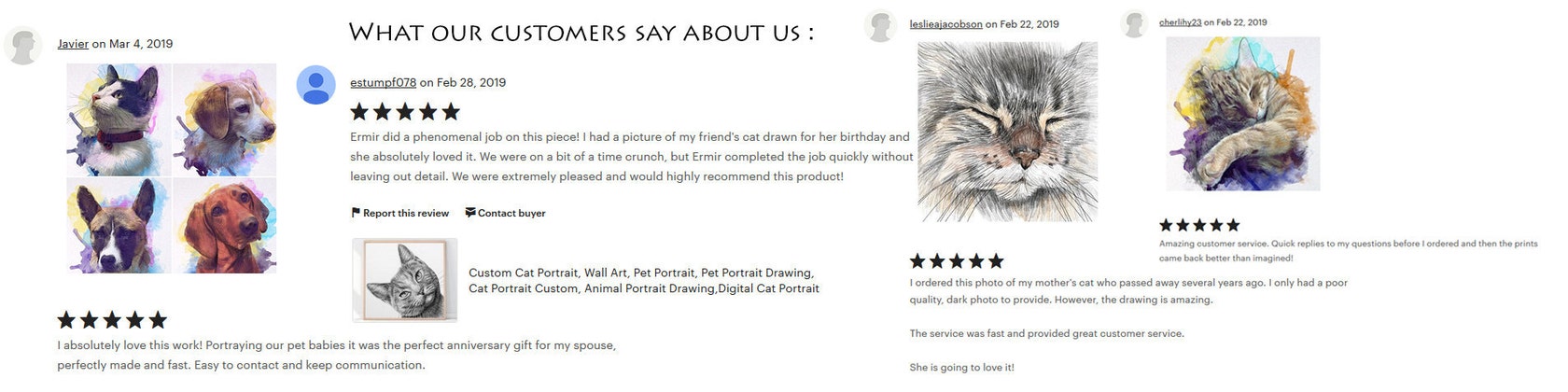This screenshot has height=392, width=1568.
Task: Click the five-star rating above Javier's review text
Action: (x=112, y=320)
